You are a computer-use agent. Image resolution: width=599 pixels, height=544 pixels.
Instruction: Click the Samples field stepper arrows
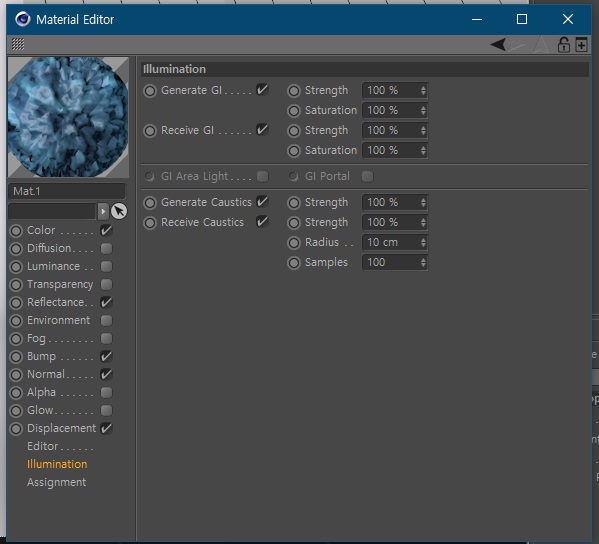(423, 262)
